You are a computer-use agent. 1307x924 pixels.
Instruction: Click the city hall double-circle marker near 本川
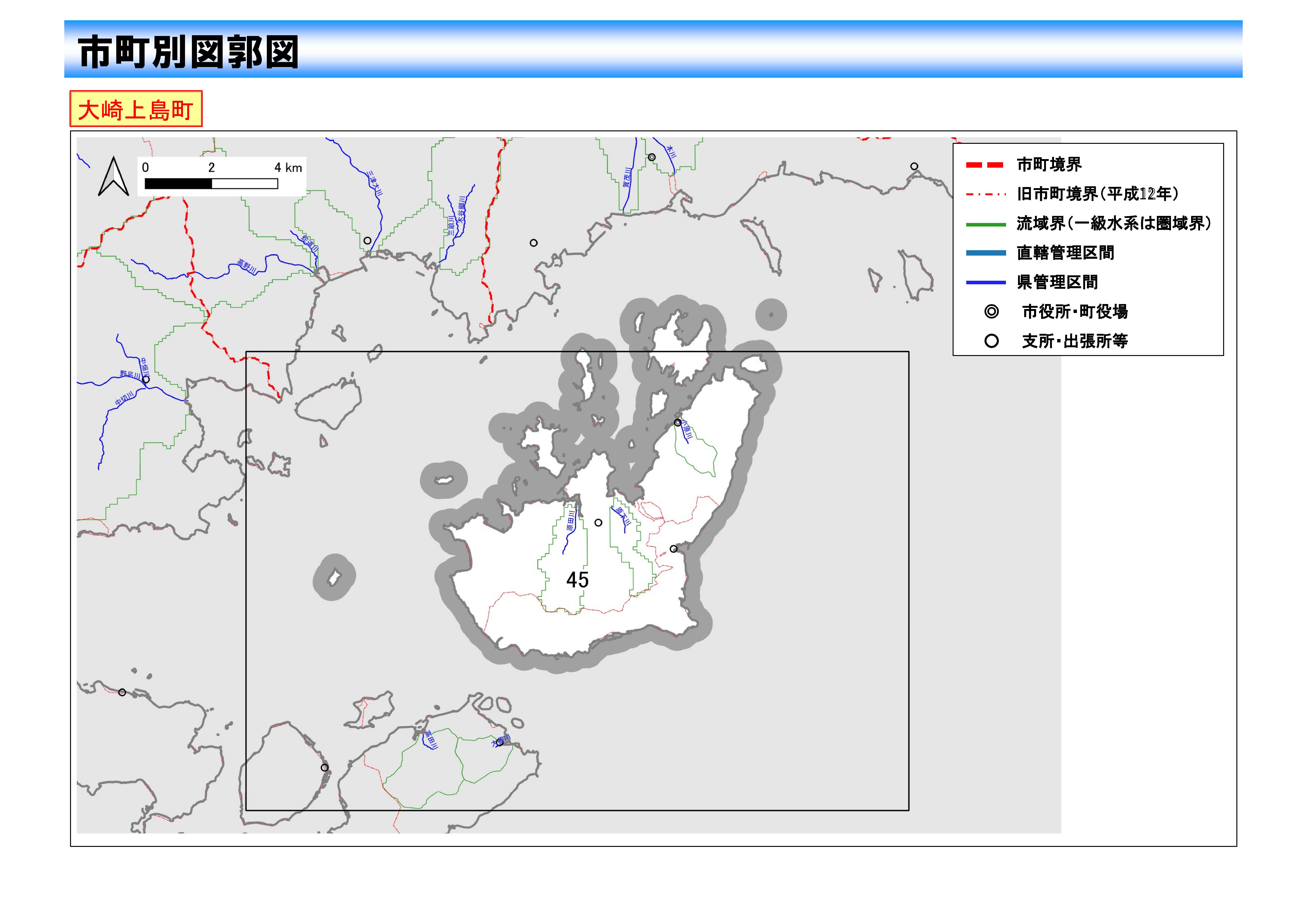pos(652,157)
